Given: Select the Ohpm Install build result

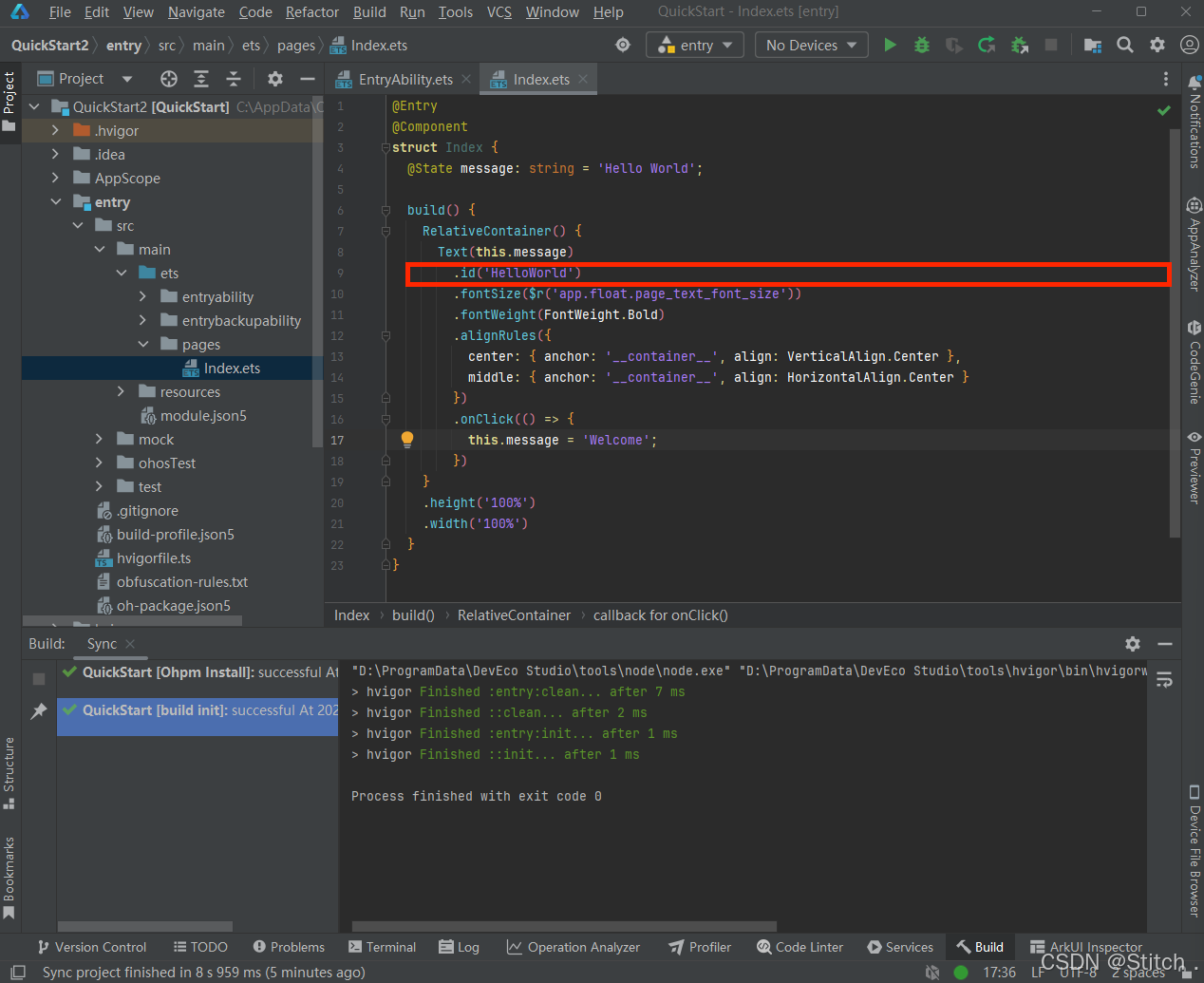Looking at the screenshot, I should (x=199, y=672).
